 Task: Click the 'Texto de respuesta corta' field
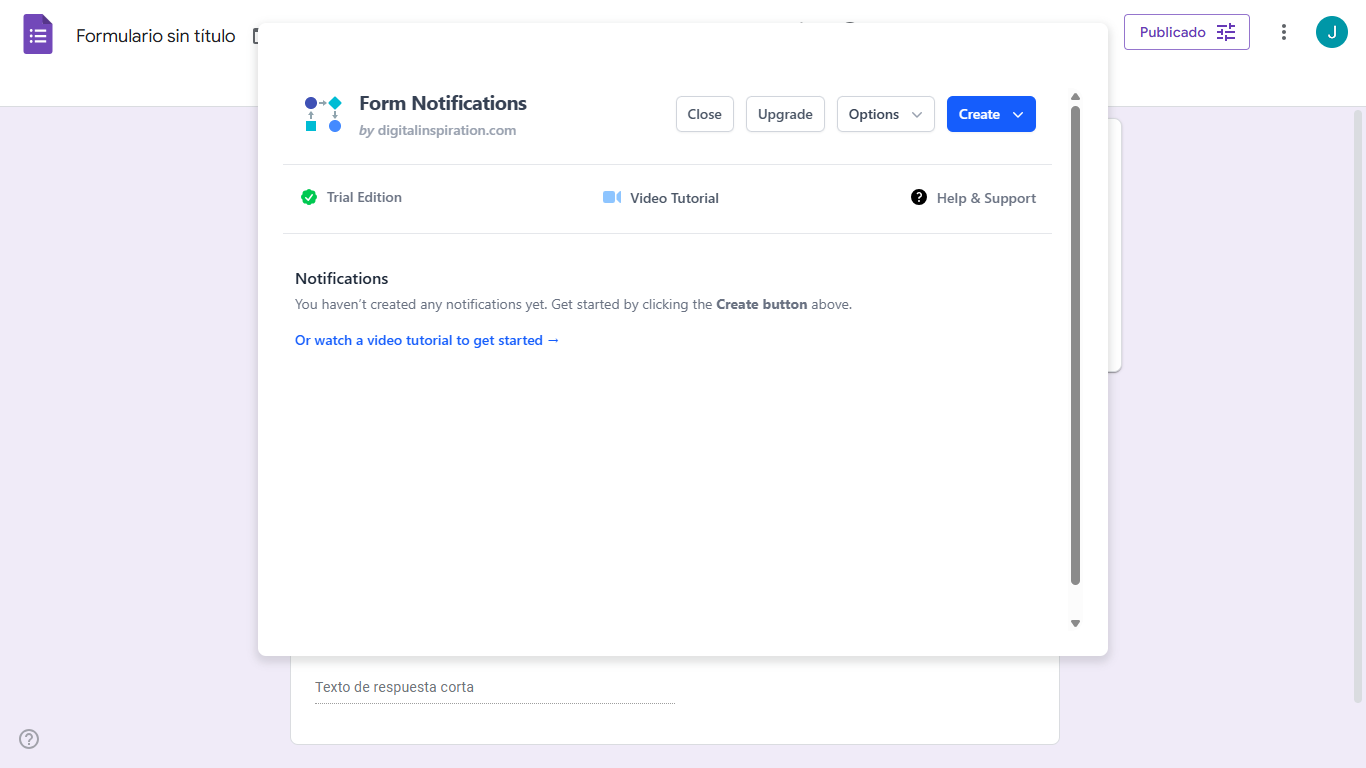point(495,688)
